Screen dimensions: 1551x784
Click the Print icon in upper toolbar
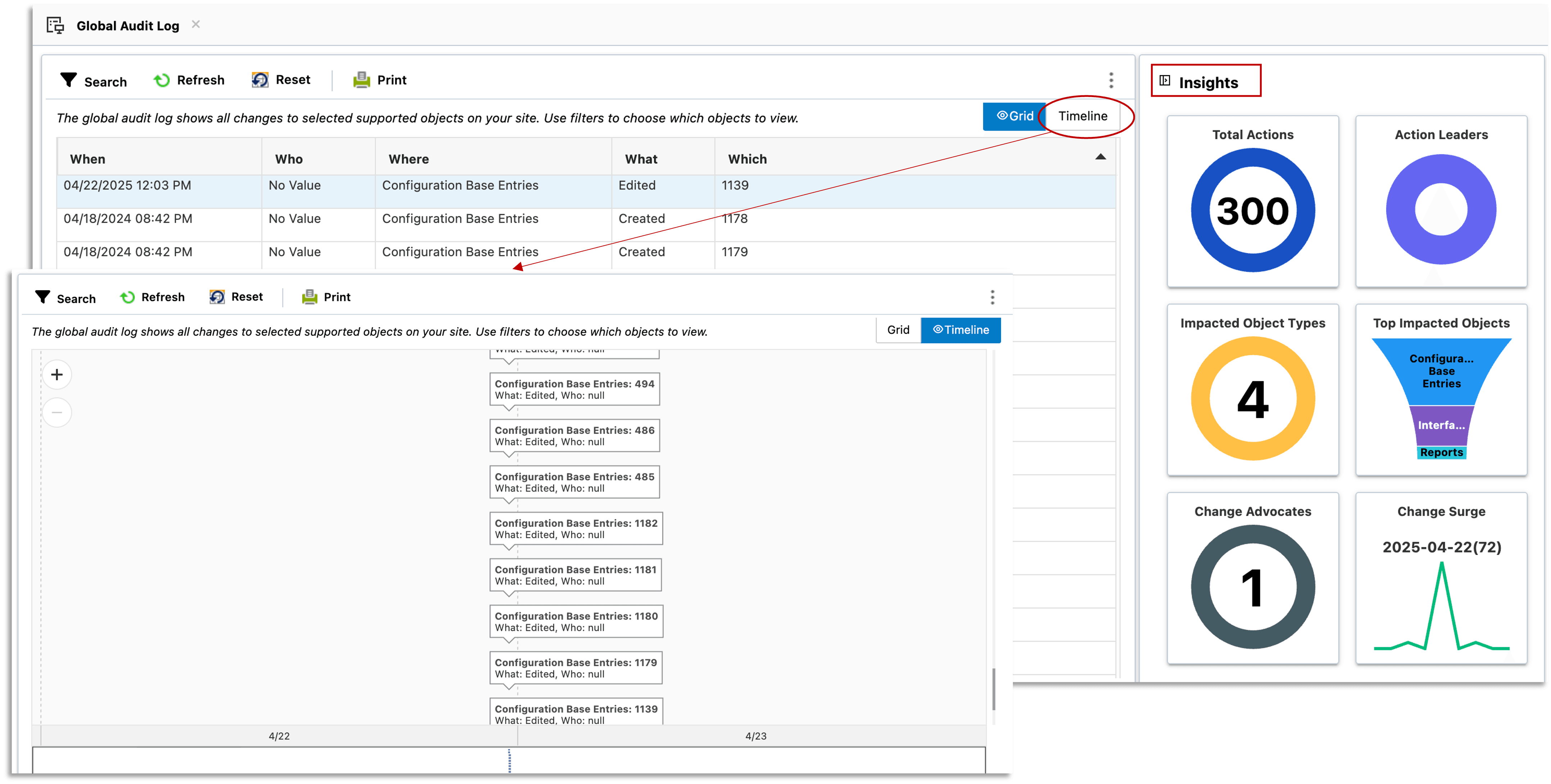coord(361,80)
